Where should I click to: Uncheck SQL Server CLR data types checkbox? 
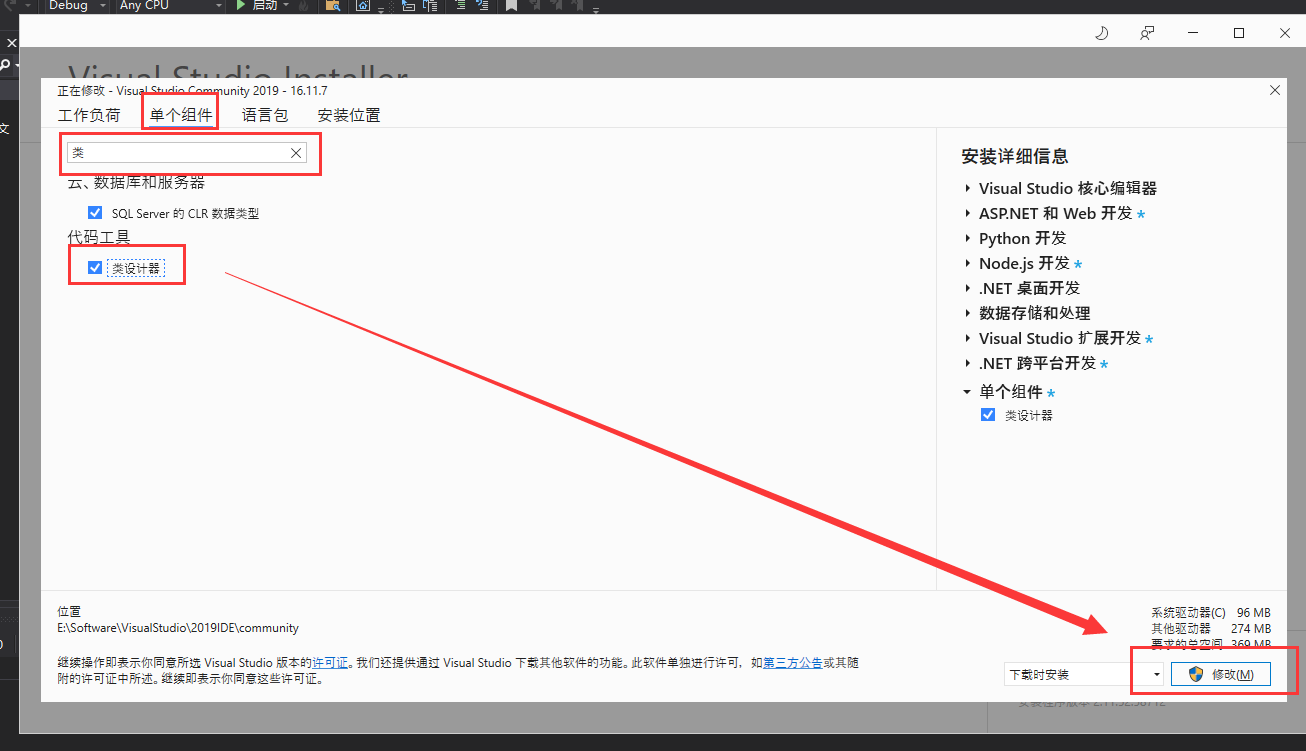(95, 212)
